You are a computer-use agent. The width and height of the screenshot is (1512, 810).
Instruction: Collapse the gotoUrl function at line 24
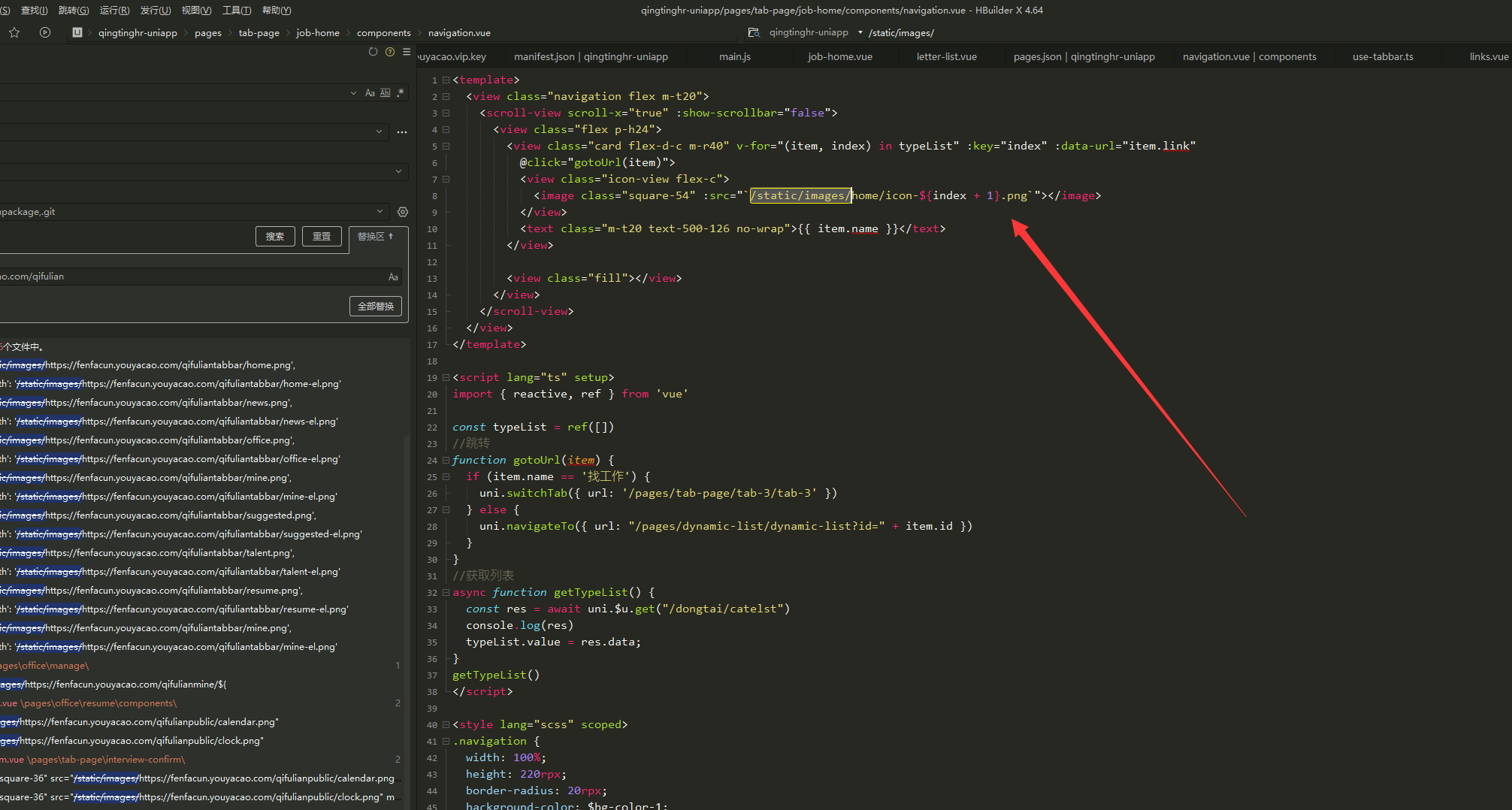coord(446,460)
